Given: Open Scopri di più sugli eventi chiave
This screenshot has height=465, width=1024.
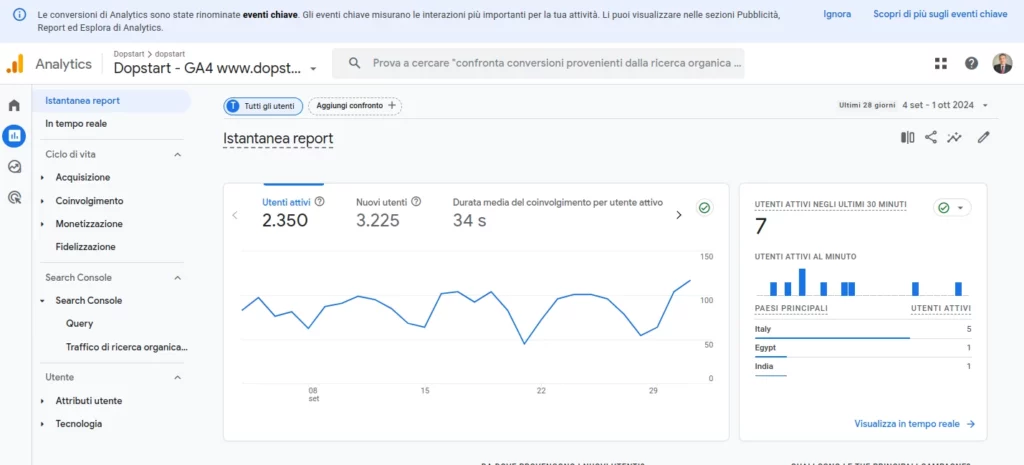Looking at the screenshot, I should (x=940, y=14).
